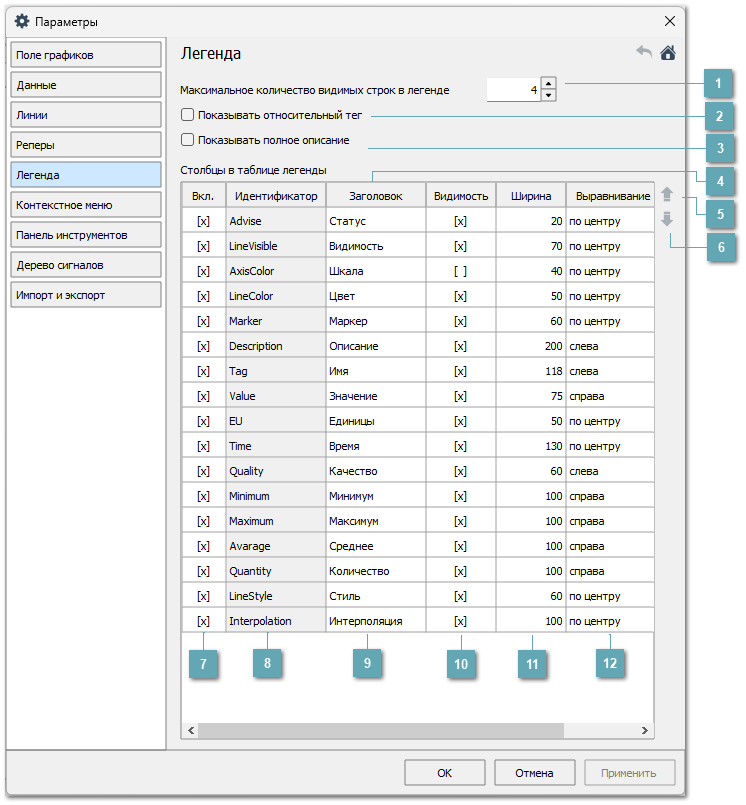Viewport: 746px width, 805px height.
Task: Click the home icon to reset defaults
Action: (668, 53)
